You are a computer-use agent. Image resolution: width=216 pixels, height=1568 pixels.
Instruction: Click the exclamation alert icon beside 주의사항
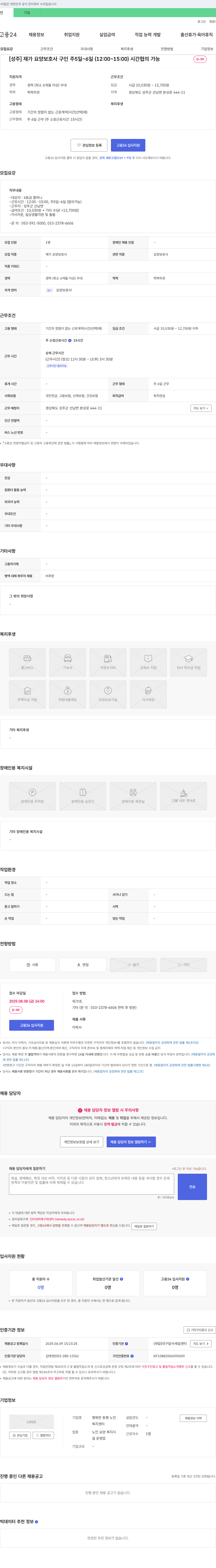coord(80,1110)
